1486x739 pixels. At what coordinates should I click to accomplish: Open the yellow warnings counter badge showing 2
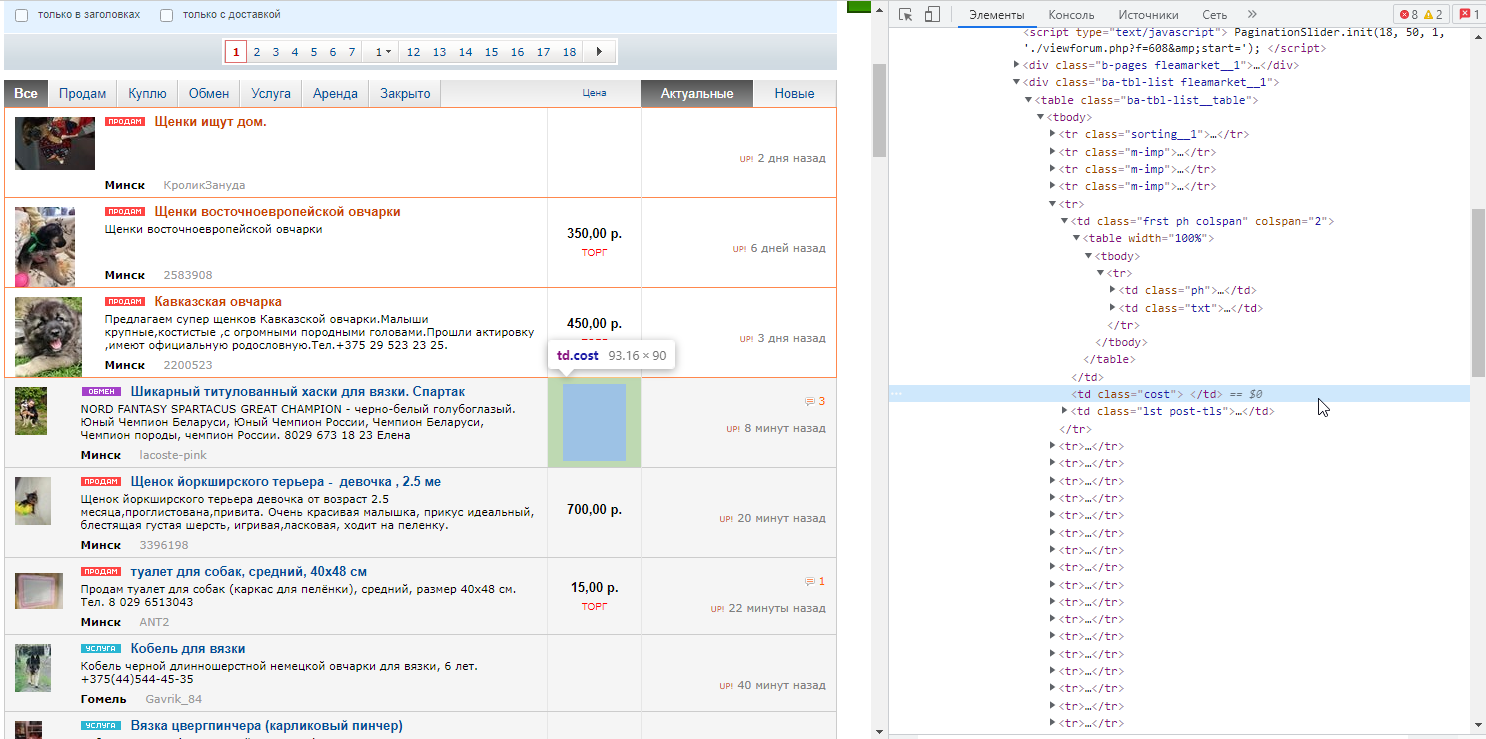[x=1433, y=14]
